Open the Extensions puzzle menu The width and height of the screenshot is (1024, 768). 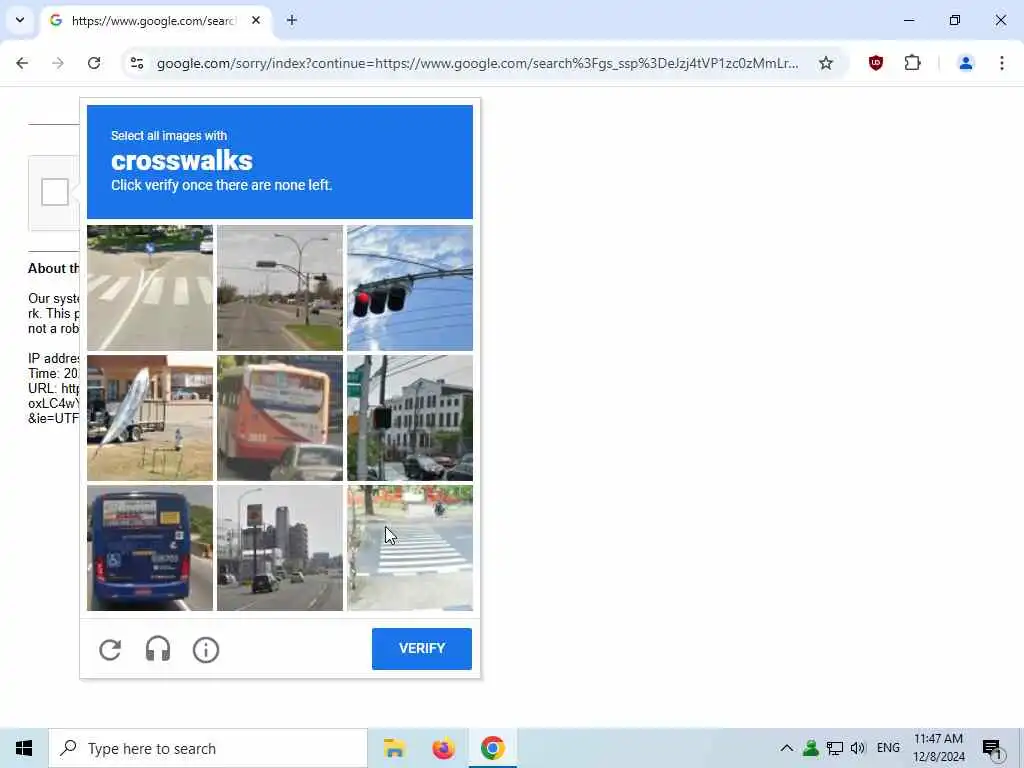(x=912, y=63)
